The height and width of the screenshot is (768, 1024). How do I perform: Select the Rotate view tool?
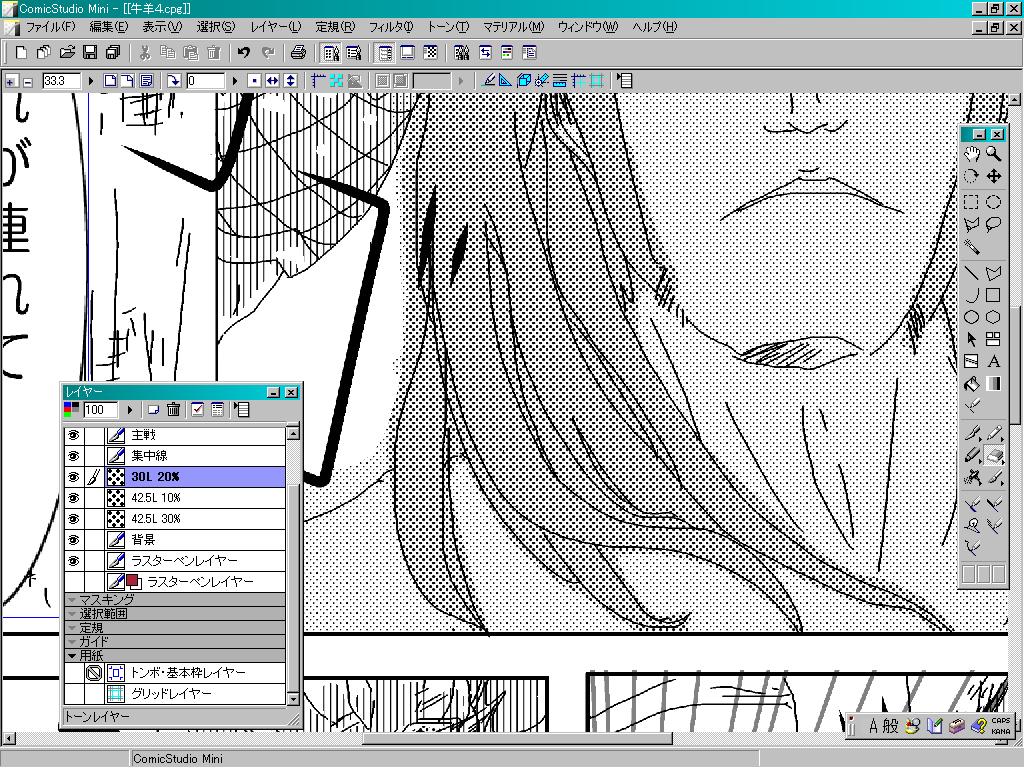pyautogui.click(x=972, y=176)
